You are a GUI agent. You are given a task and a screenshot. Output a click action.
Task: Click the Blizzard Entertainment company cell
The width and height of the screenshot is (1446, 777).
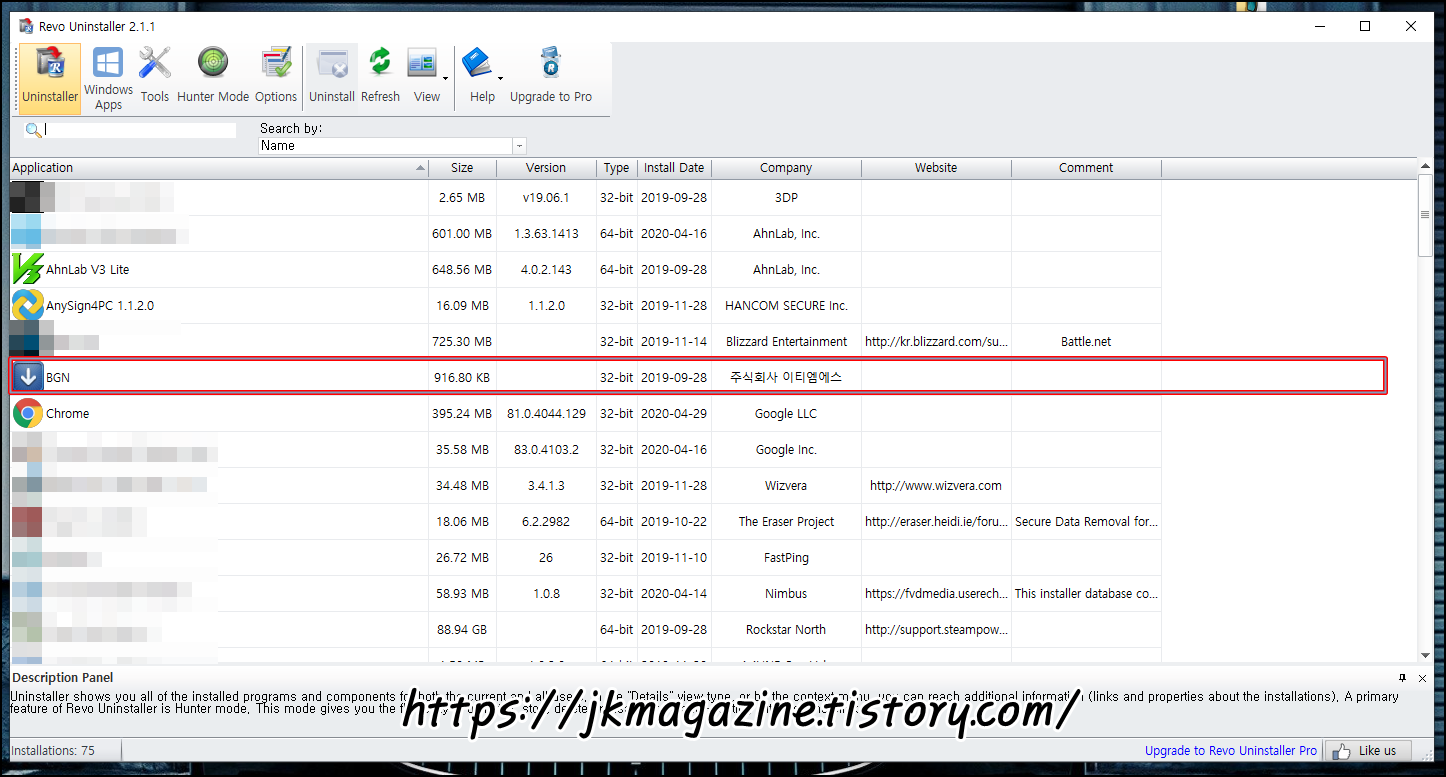point(786,341)
